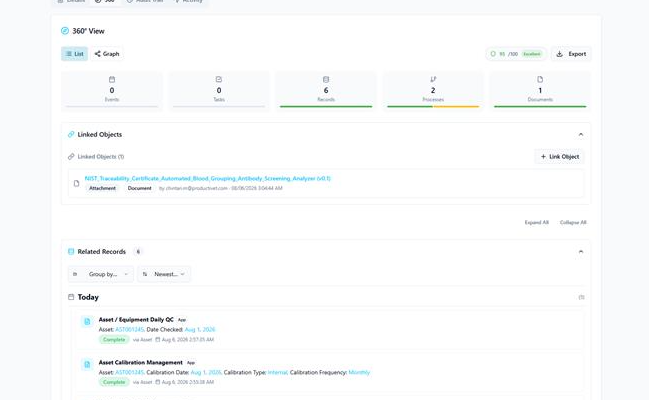Click Collapse All

tap(573, 222)
